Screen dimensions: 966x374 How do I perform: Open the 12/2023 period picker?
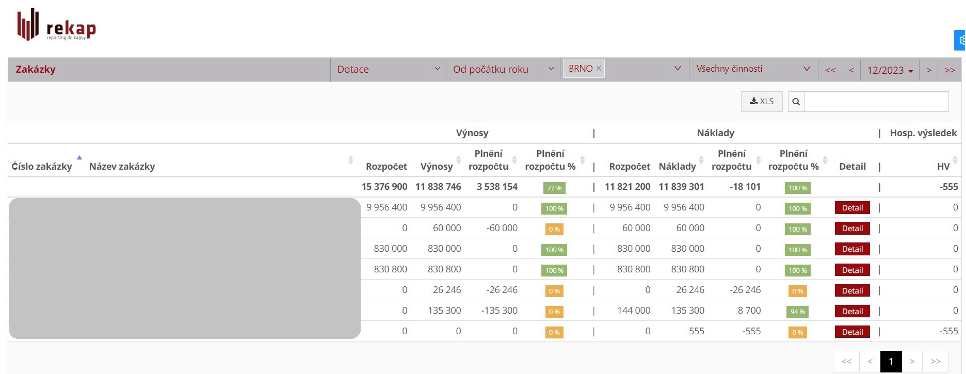pyautogui.click(x=890, y=70)
